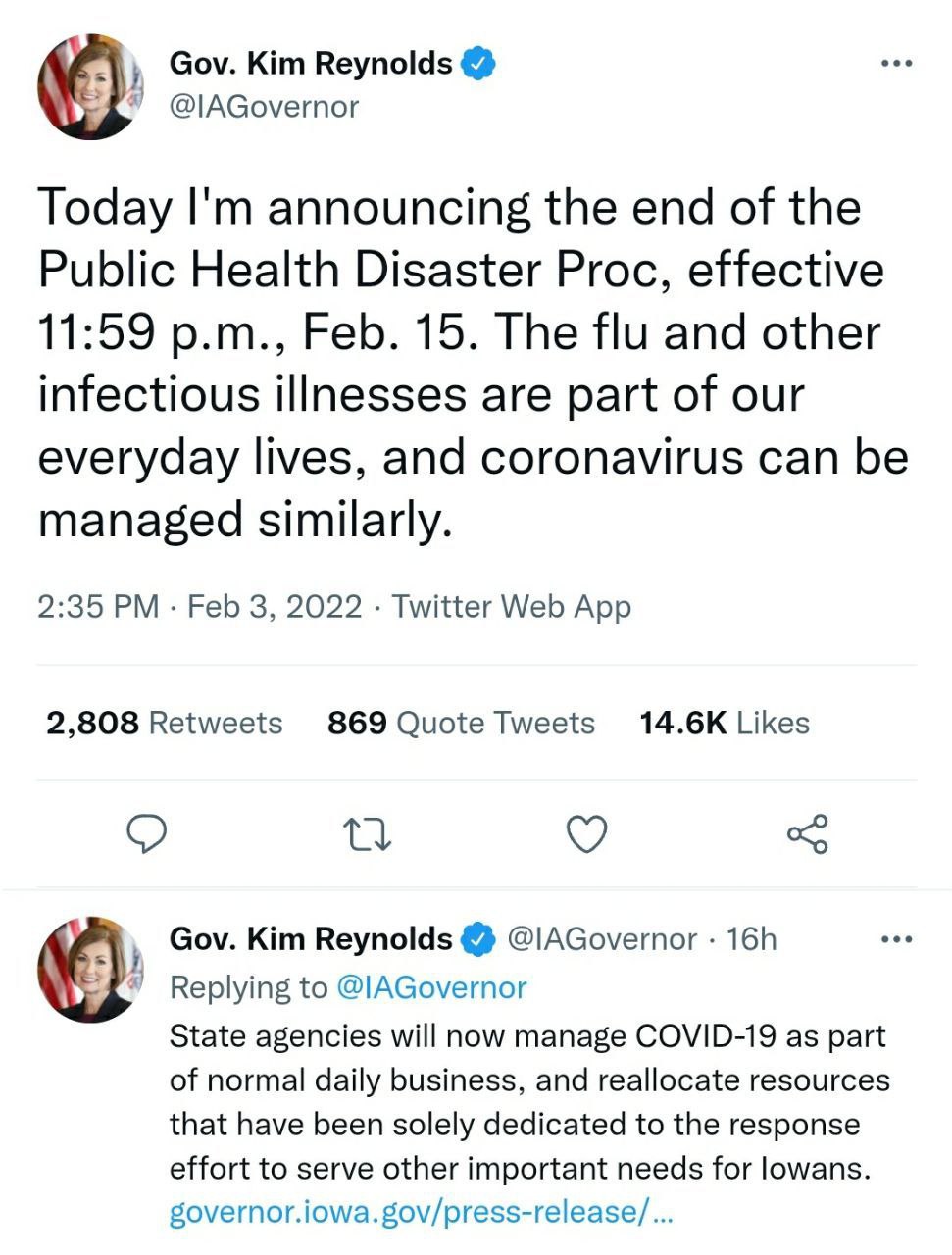Screen dimensions: 952x1255
Task: Like the tweet with heart icon
Action: (x=587, y=835)
